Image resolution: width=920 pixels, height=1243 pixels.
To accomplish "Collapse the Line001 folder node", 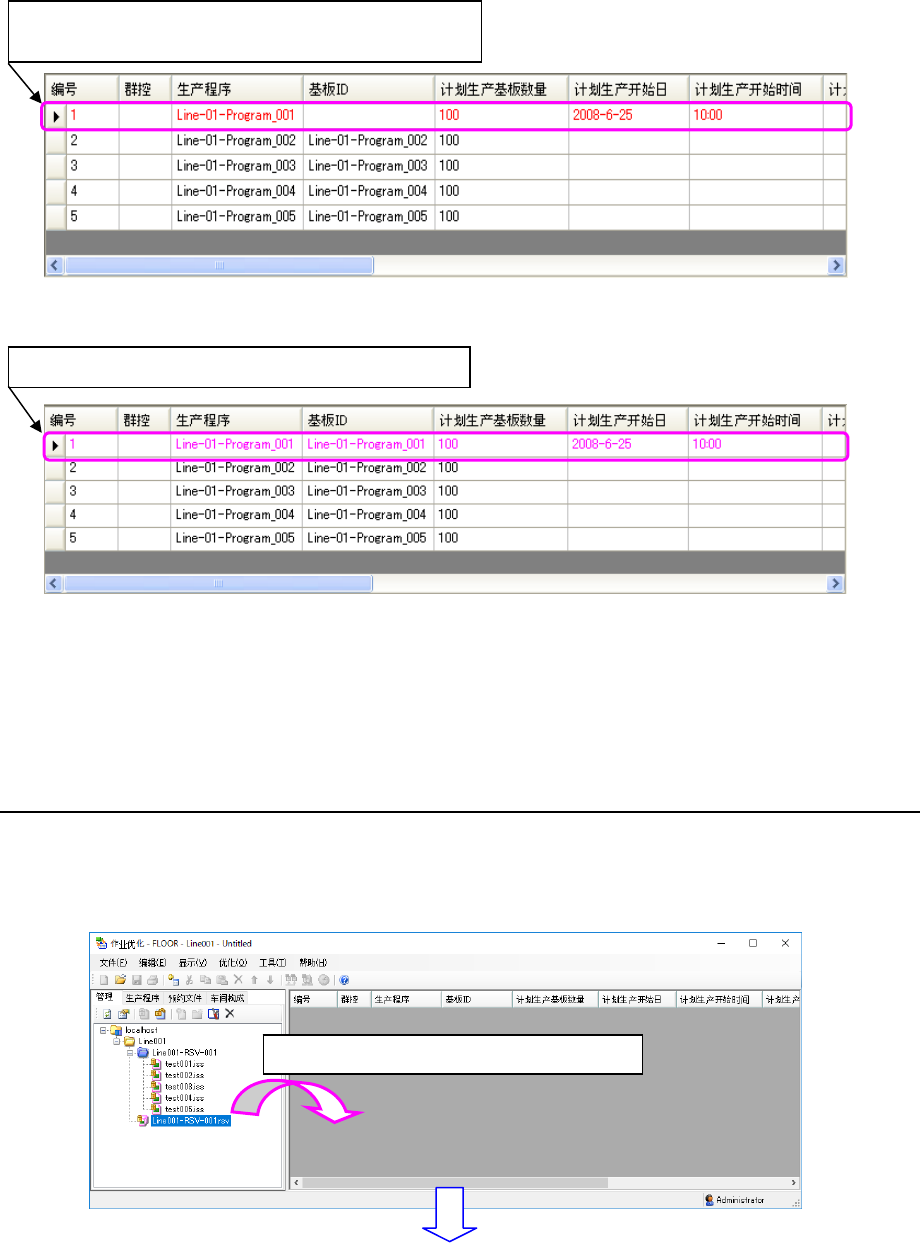I will [116, 1041].
